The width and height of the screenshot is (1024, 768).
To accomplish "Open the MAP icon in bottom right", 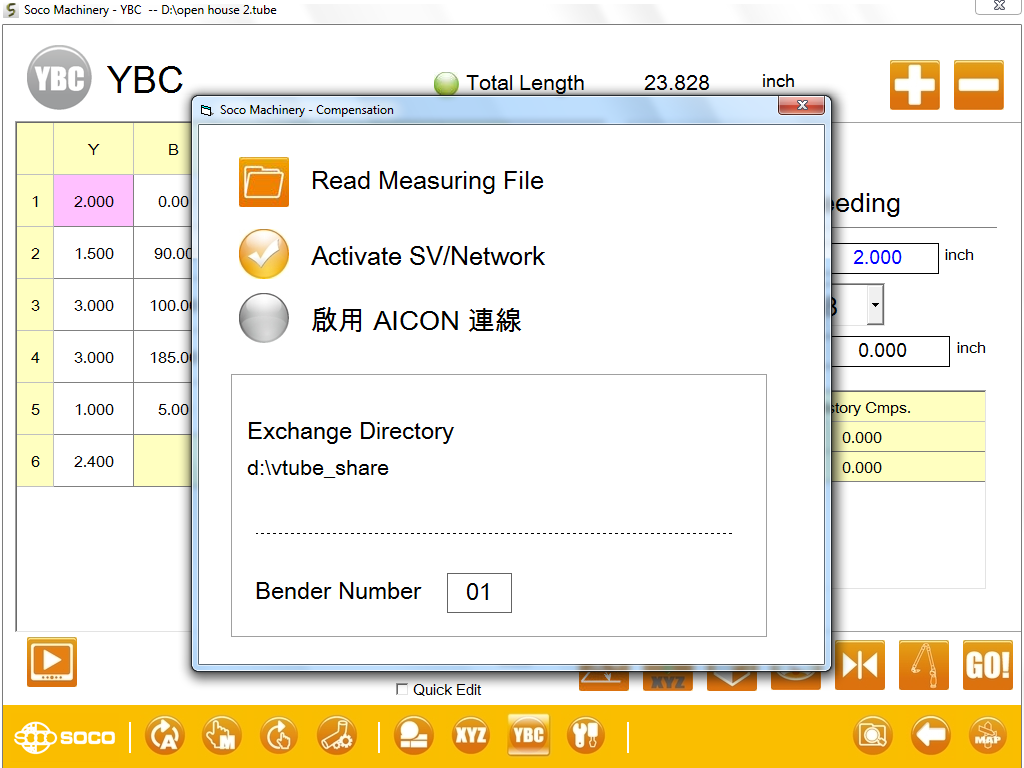I will click(987, 737).
